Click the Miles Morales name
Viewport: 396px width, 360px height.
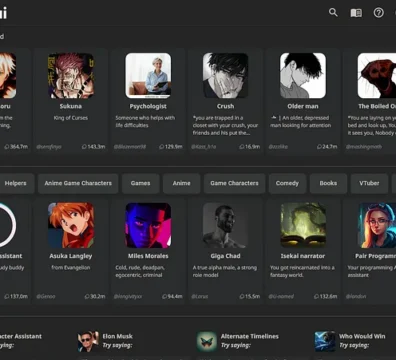click(x=148, y=256)
